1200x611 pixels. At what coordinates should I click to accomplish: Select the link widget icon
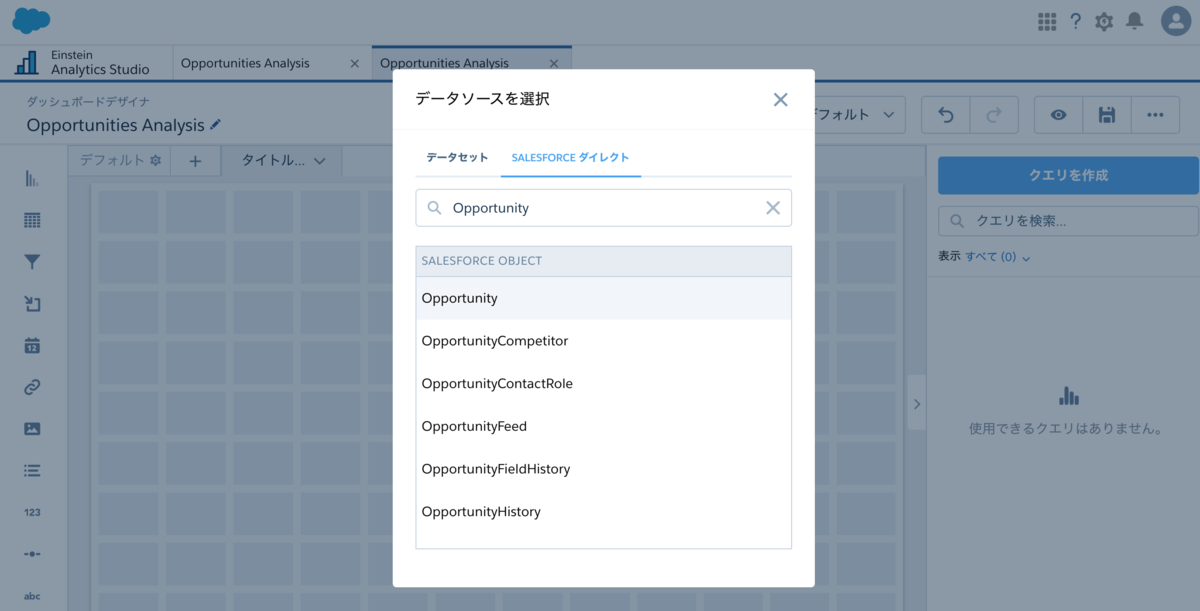(x=31, y=387)
